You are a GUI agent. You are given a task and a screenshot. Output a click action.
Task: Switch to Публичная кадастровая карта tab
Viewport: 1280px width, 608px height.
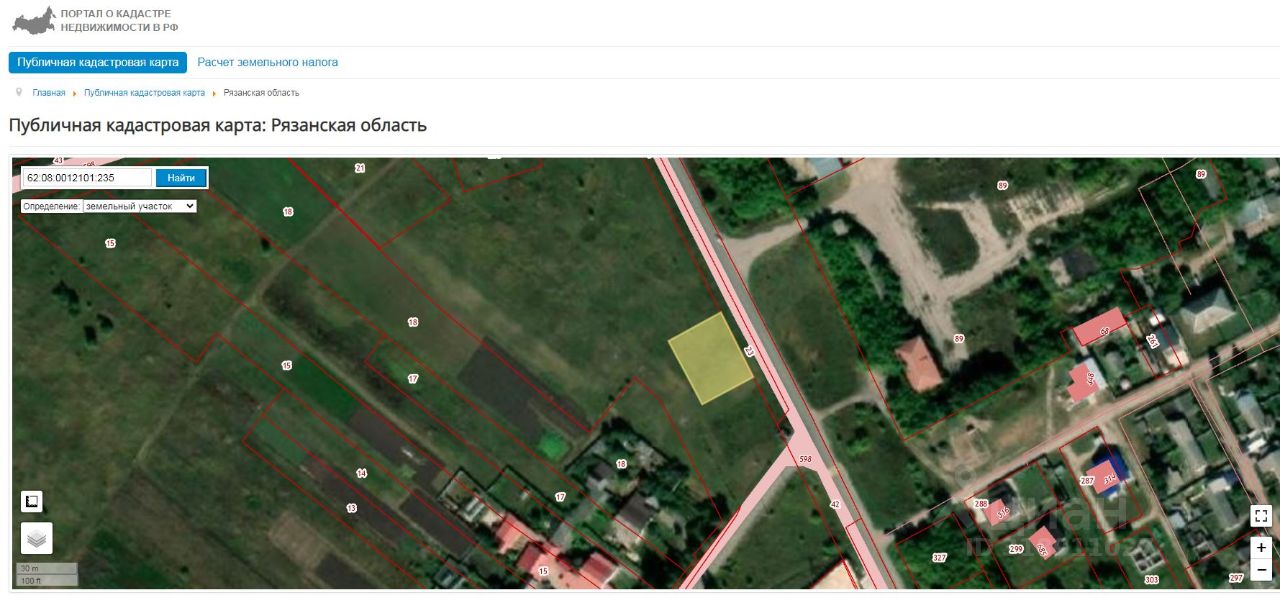(x=98, y=62)
